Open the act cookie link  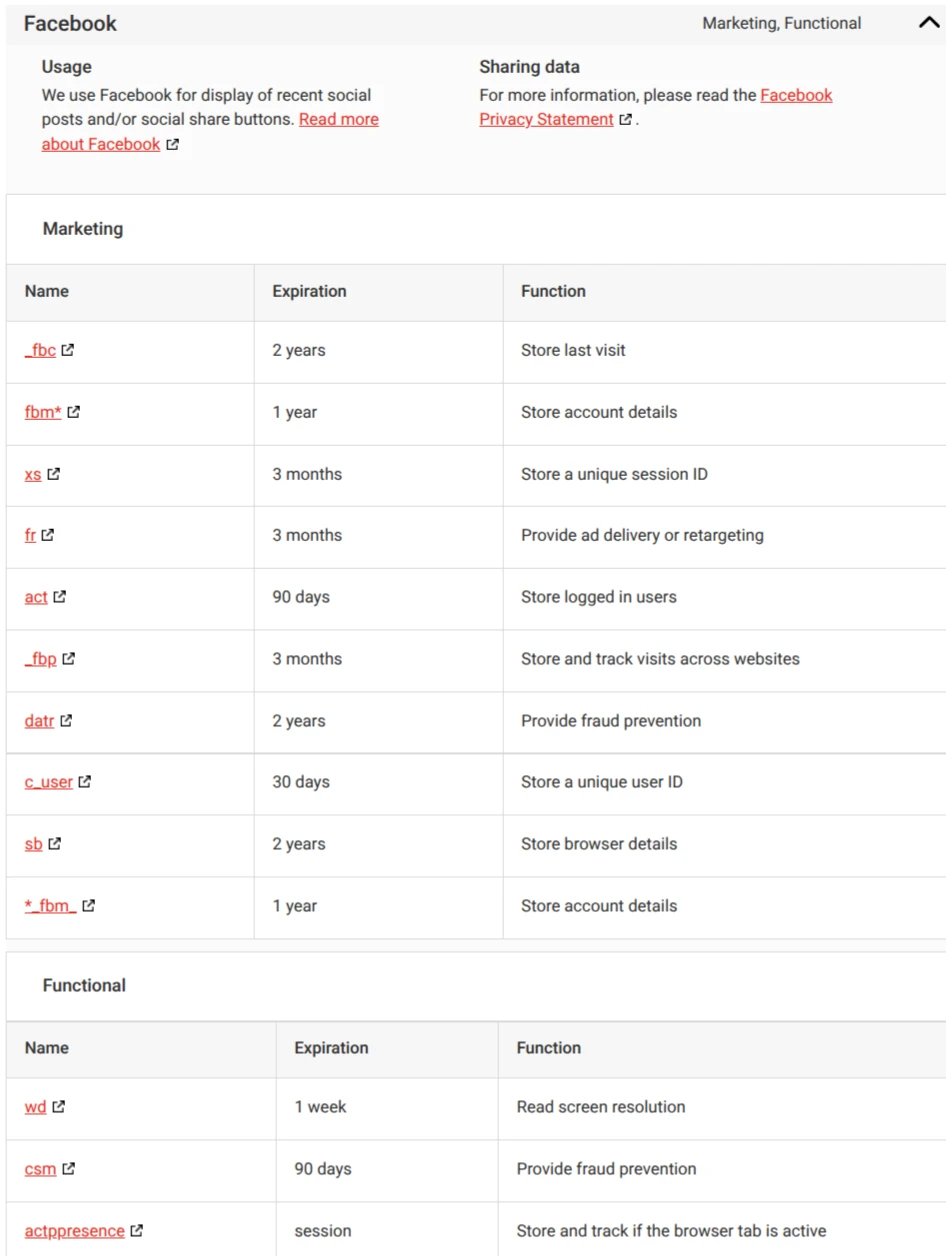pos(36,597)
